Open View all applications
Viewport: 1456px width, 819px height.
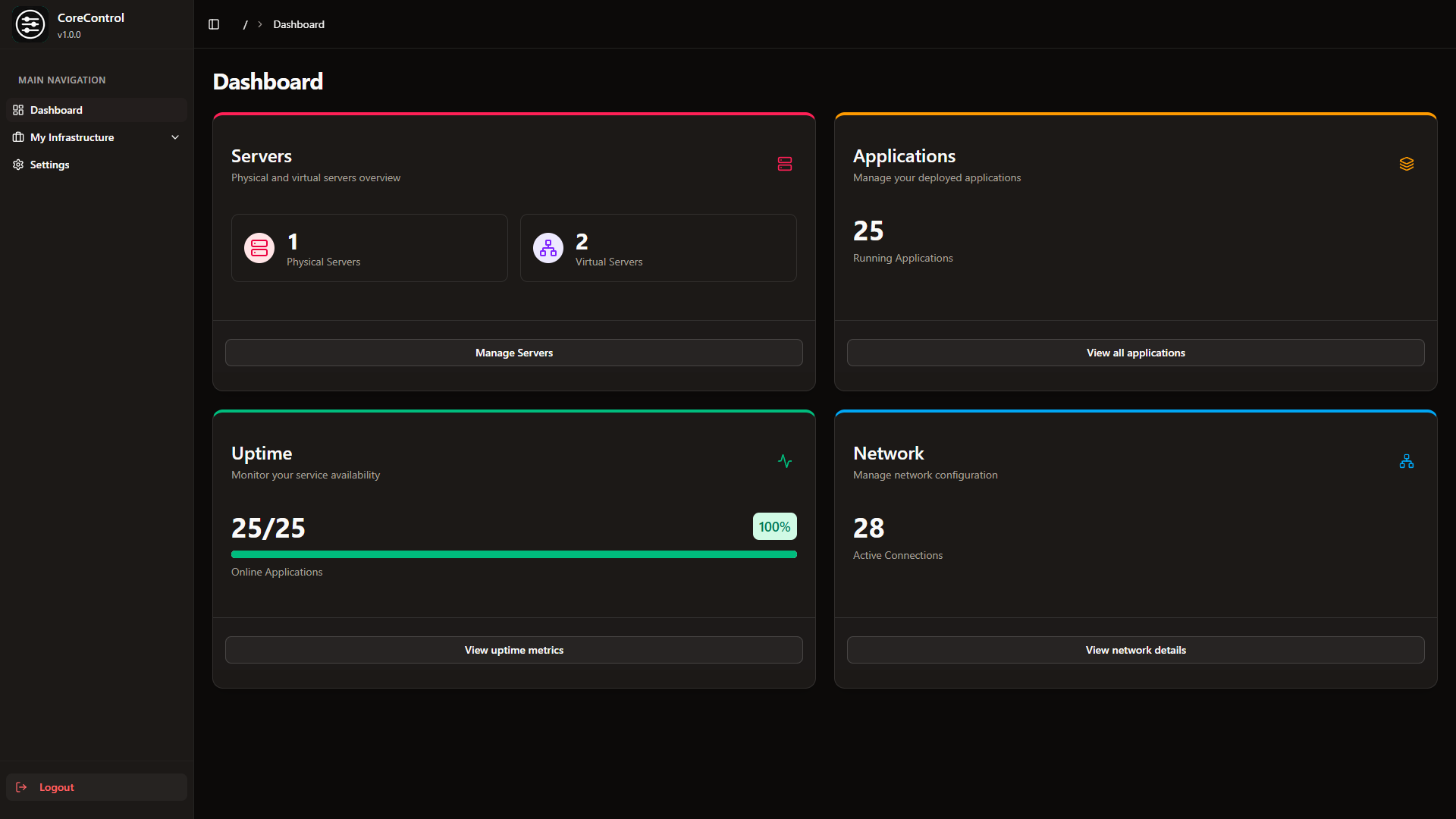[x=1135, y=352]
